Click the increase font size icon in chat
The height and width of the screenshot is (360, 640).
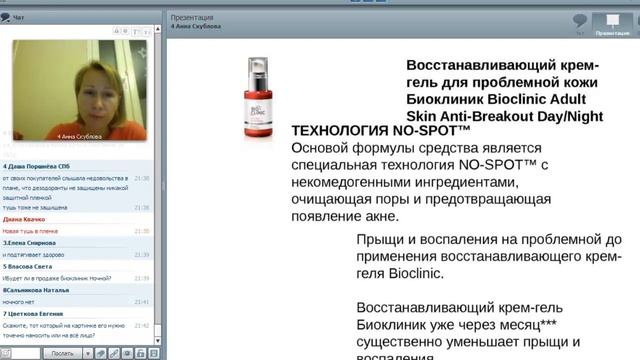coord(136,32)
